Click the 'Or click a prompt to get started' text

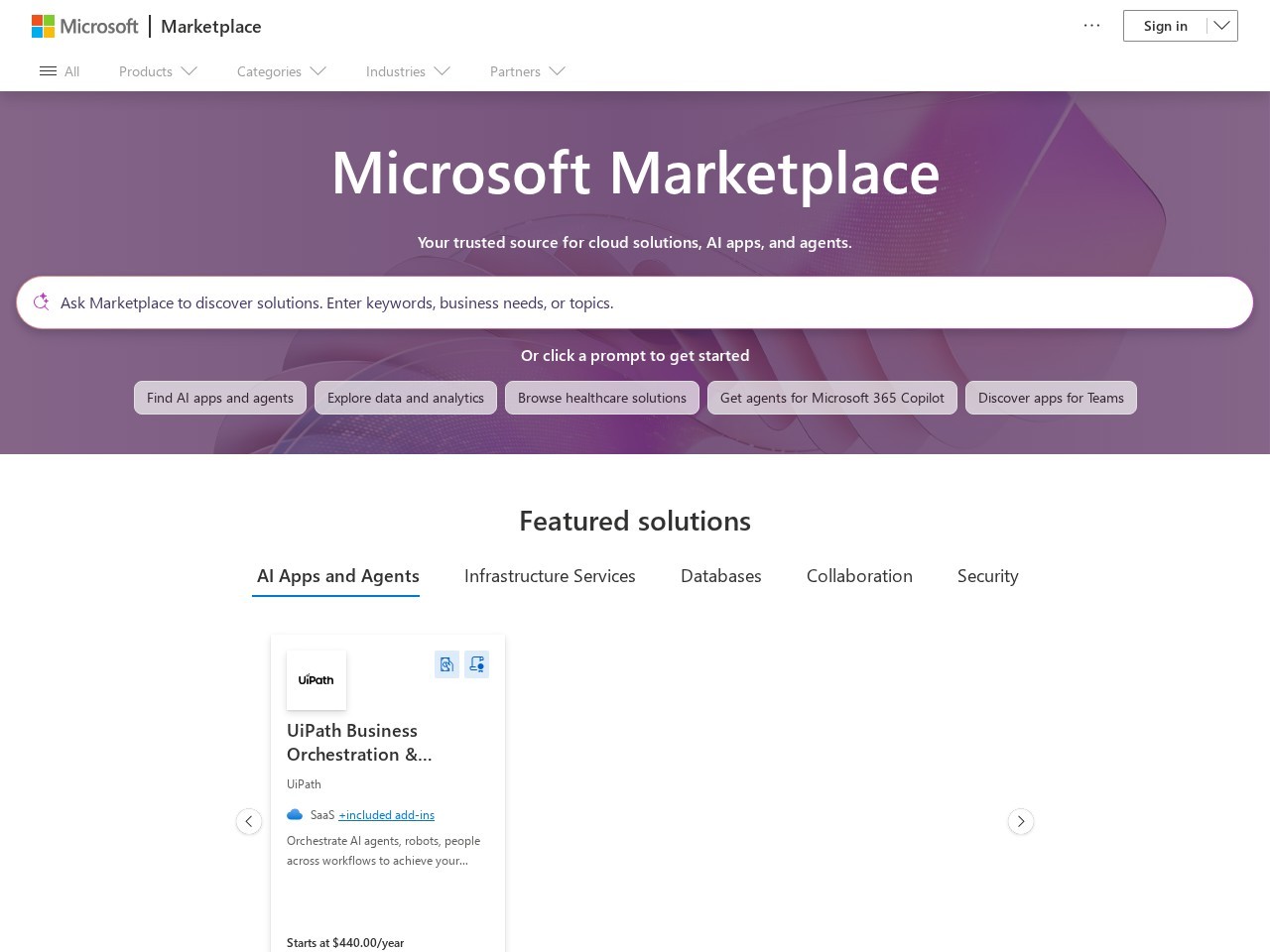click(x=635, y=355)
